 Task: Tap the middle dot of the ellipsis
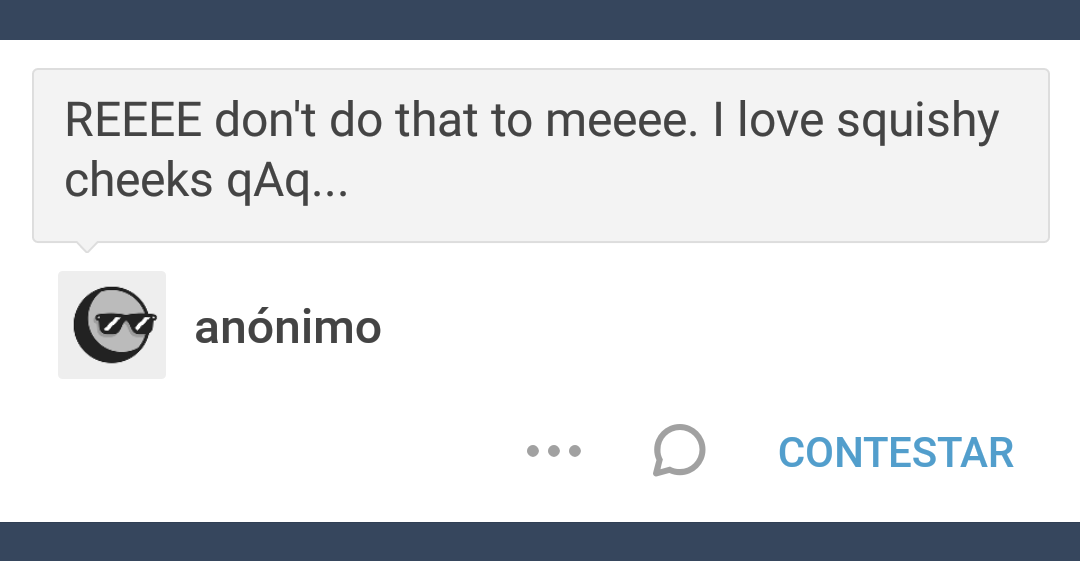[x=554, y=451]
